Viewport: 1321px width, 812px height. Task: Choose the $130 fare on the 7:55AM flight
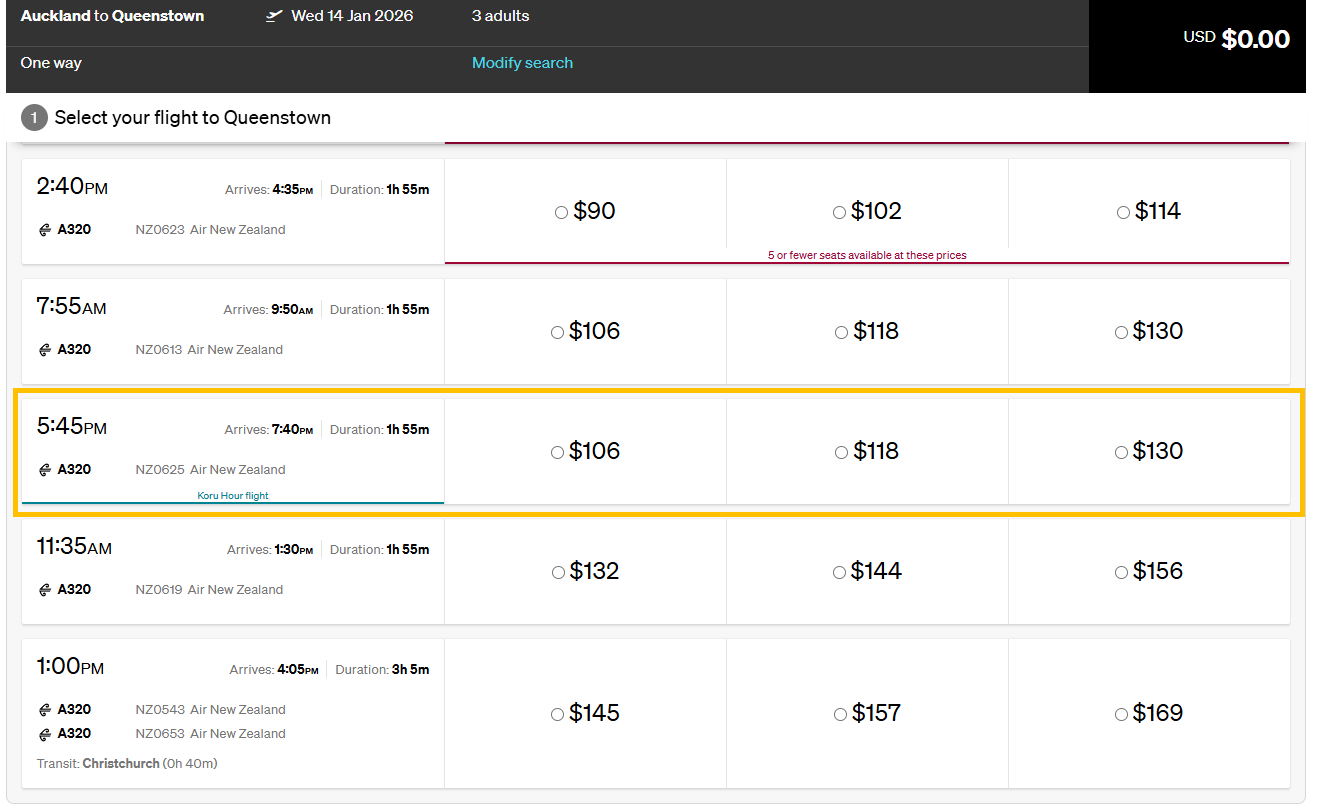click(x=1121, y=332)
